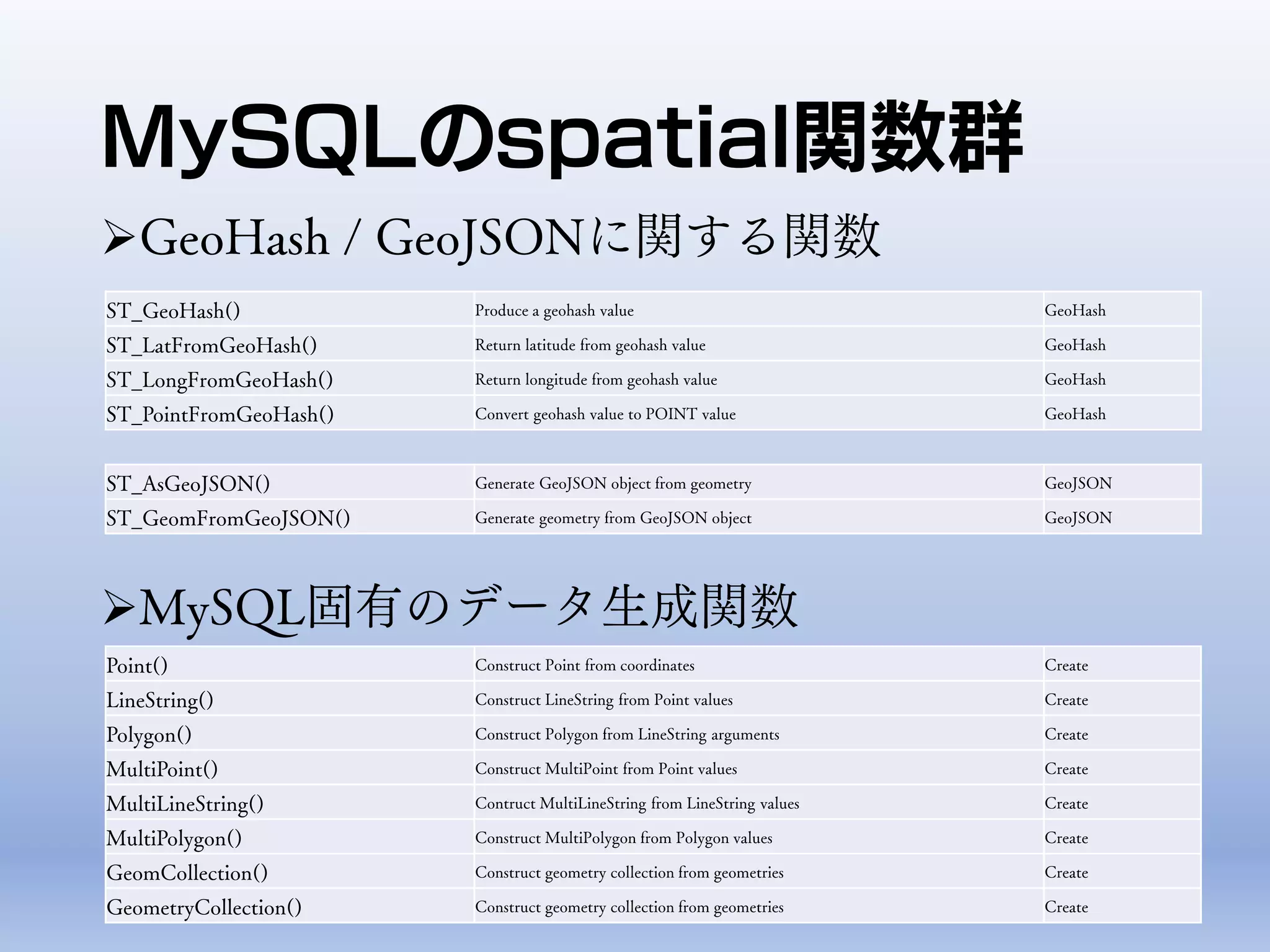Click GeoHash label in ST_PointFromGeoHash() row

(1075, 415)
